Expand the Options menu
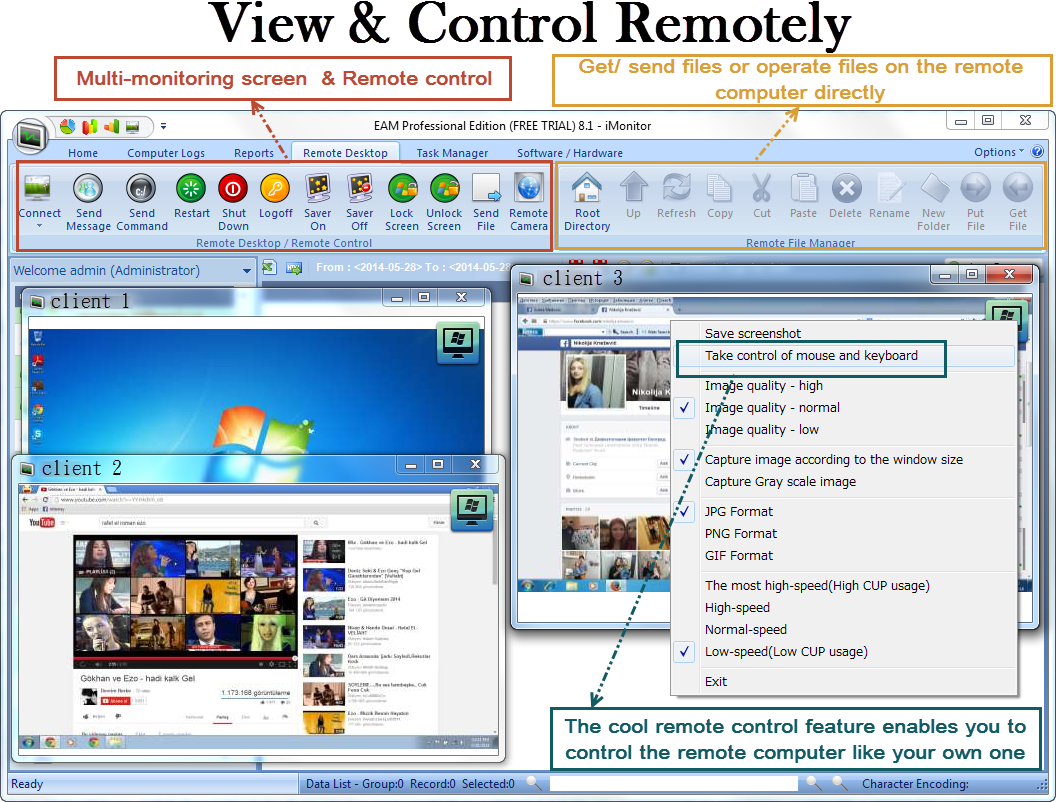Viewport: 1056px width, 802px height. tap(999, 152)
